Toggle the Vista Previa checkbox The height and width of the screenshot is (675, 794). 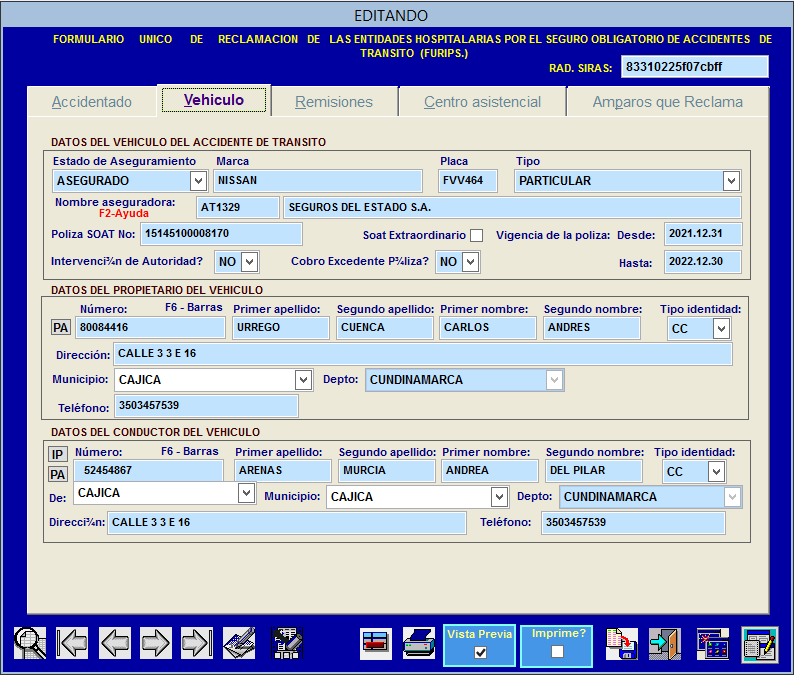click(481, 652)
